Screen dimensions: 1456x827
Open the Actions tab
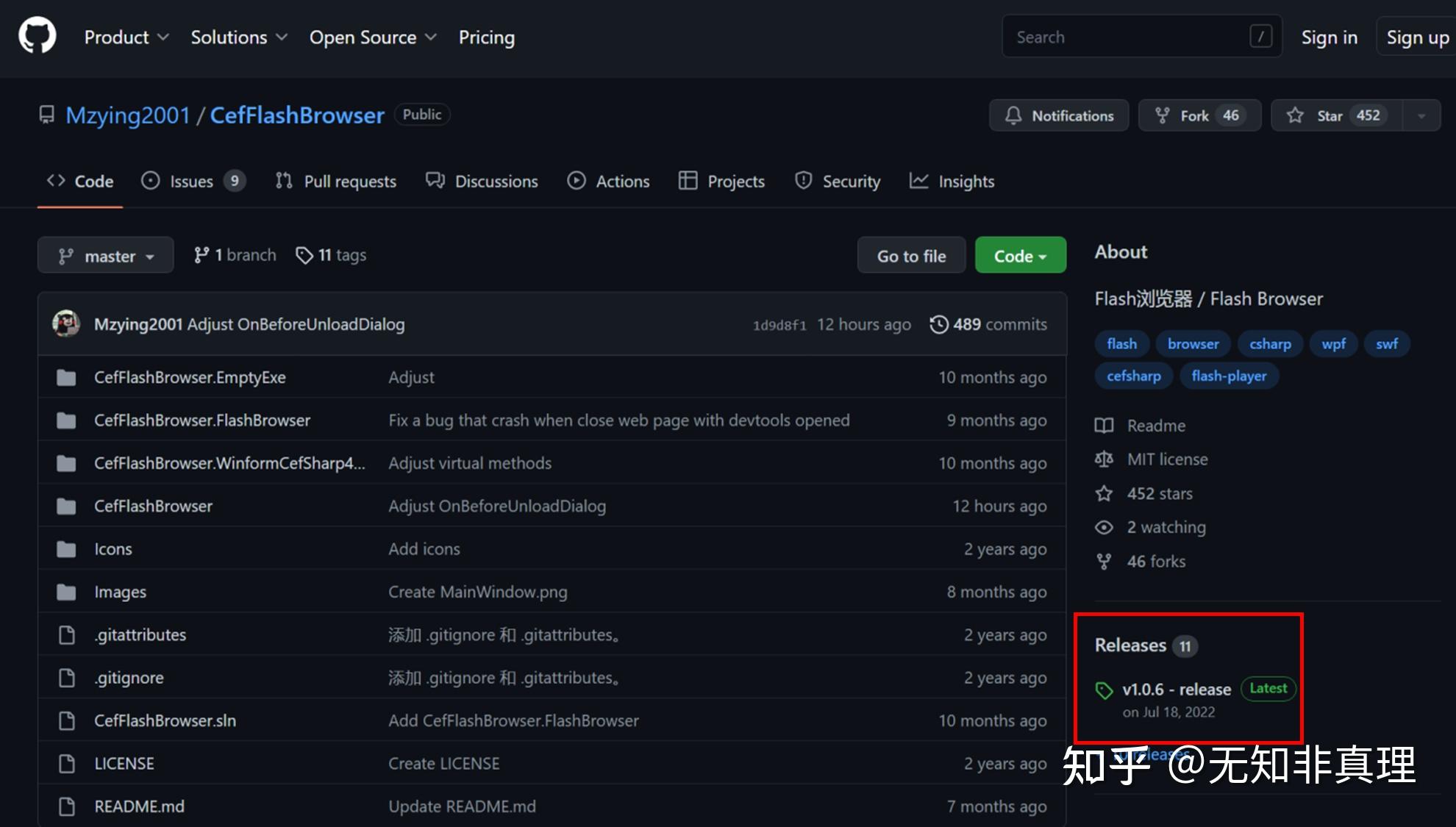622,181
